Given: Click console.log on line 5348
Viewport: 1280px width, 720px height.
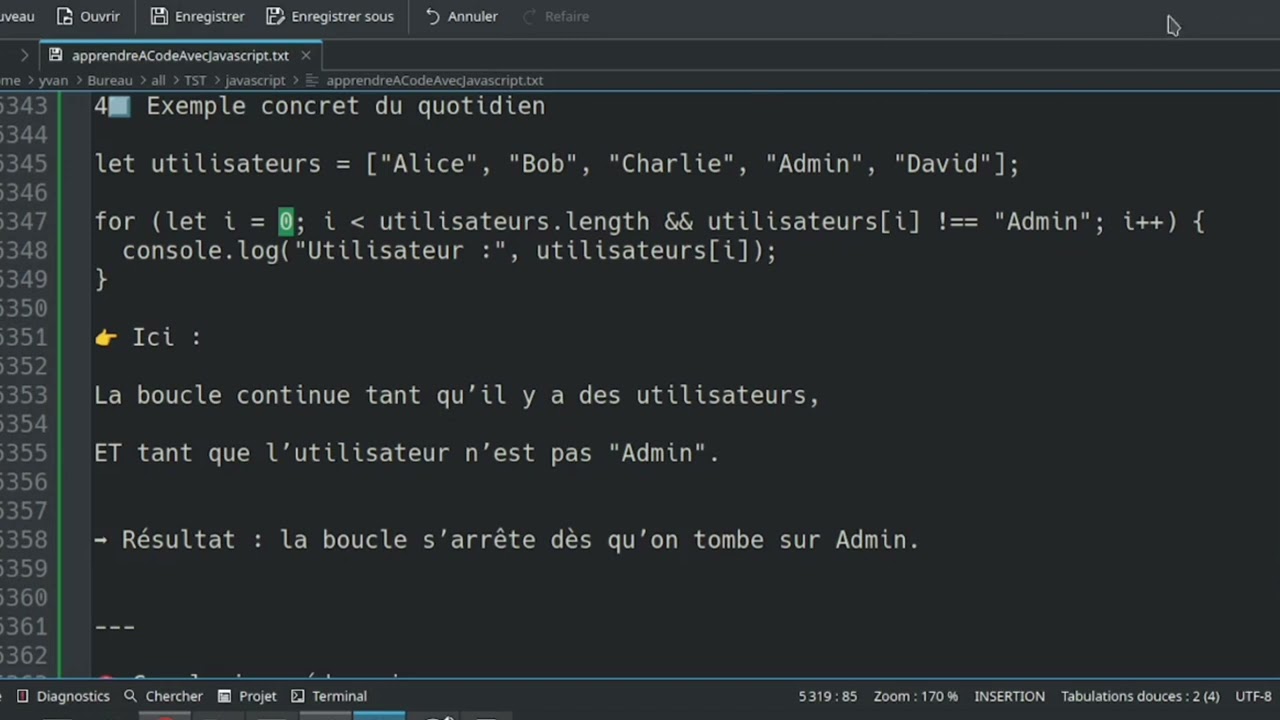Looking at the screenshot, I should click(x=200, y=251).
